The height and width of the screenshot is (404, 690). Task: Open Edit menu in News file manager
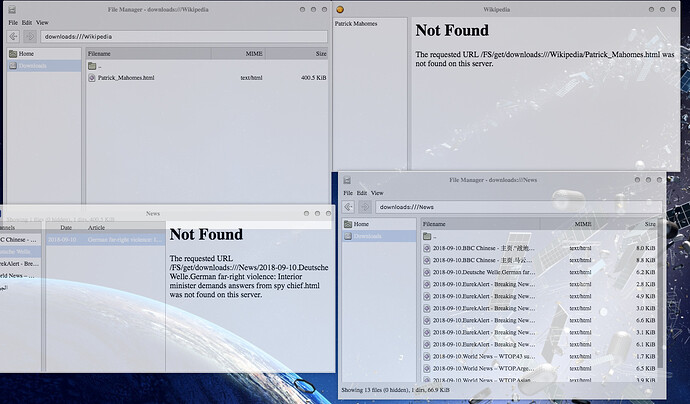[362, 193]
